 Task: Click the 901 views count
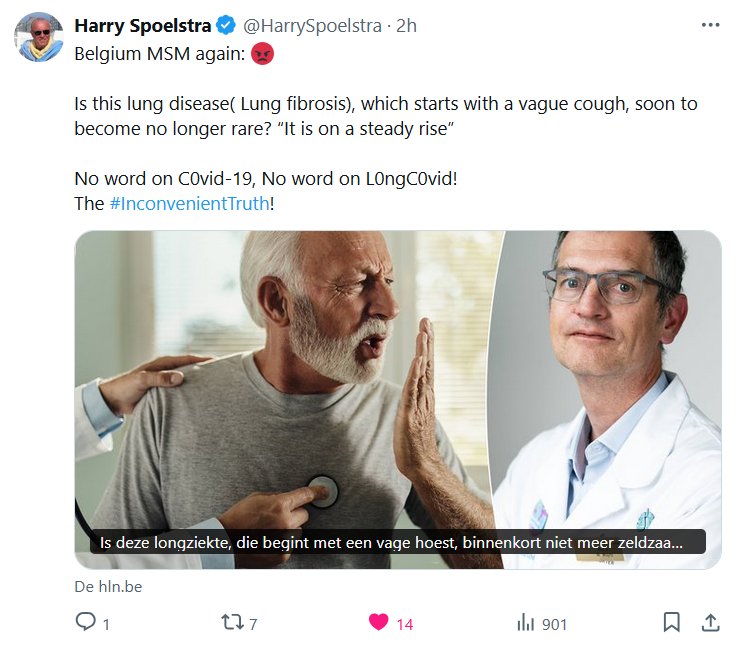click(554, 624)
